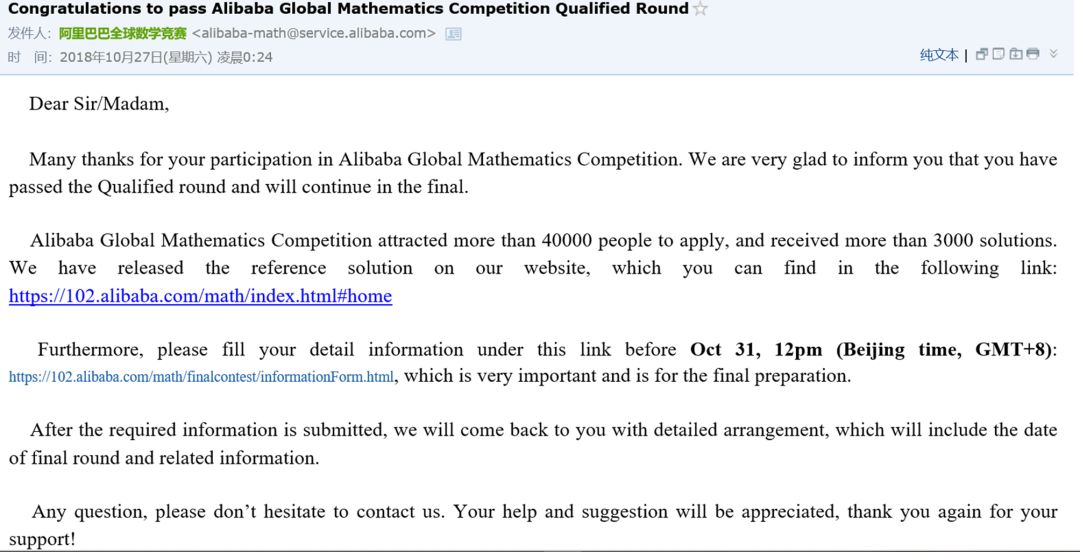Image resolution: width=1080 pixels, height=552 pixels.
Task: Click the note/memo icon in the header
Action: (x=999, y=54)
